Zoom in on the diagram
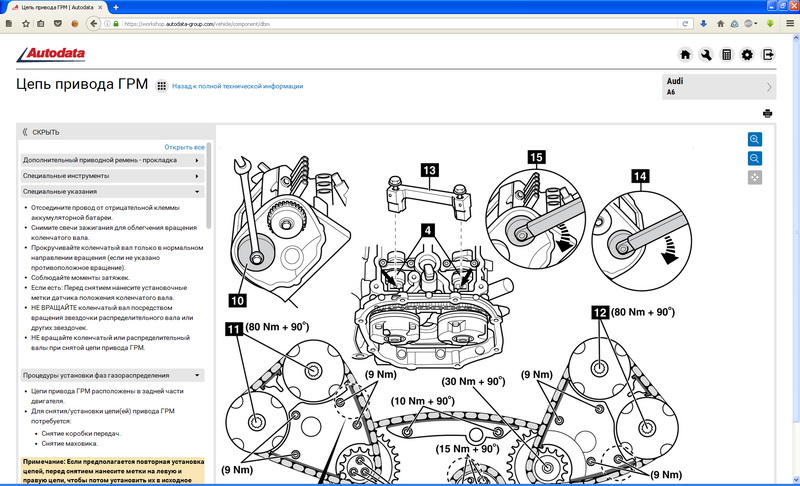 point(755,139)
